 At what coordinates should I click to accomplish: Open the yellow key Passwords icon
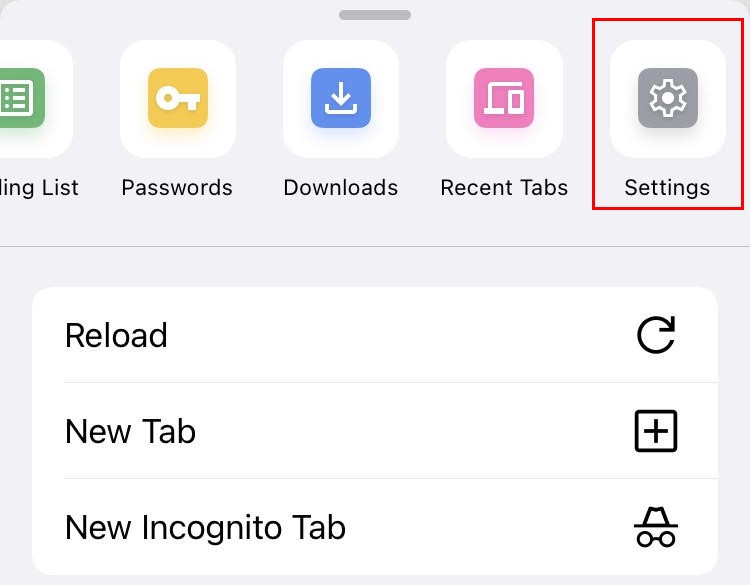[178, 98]
